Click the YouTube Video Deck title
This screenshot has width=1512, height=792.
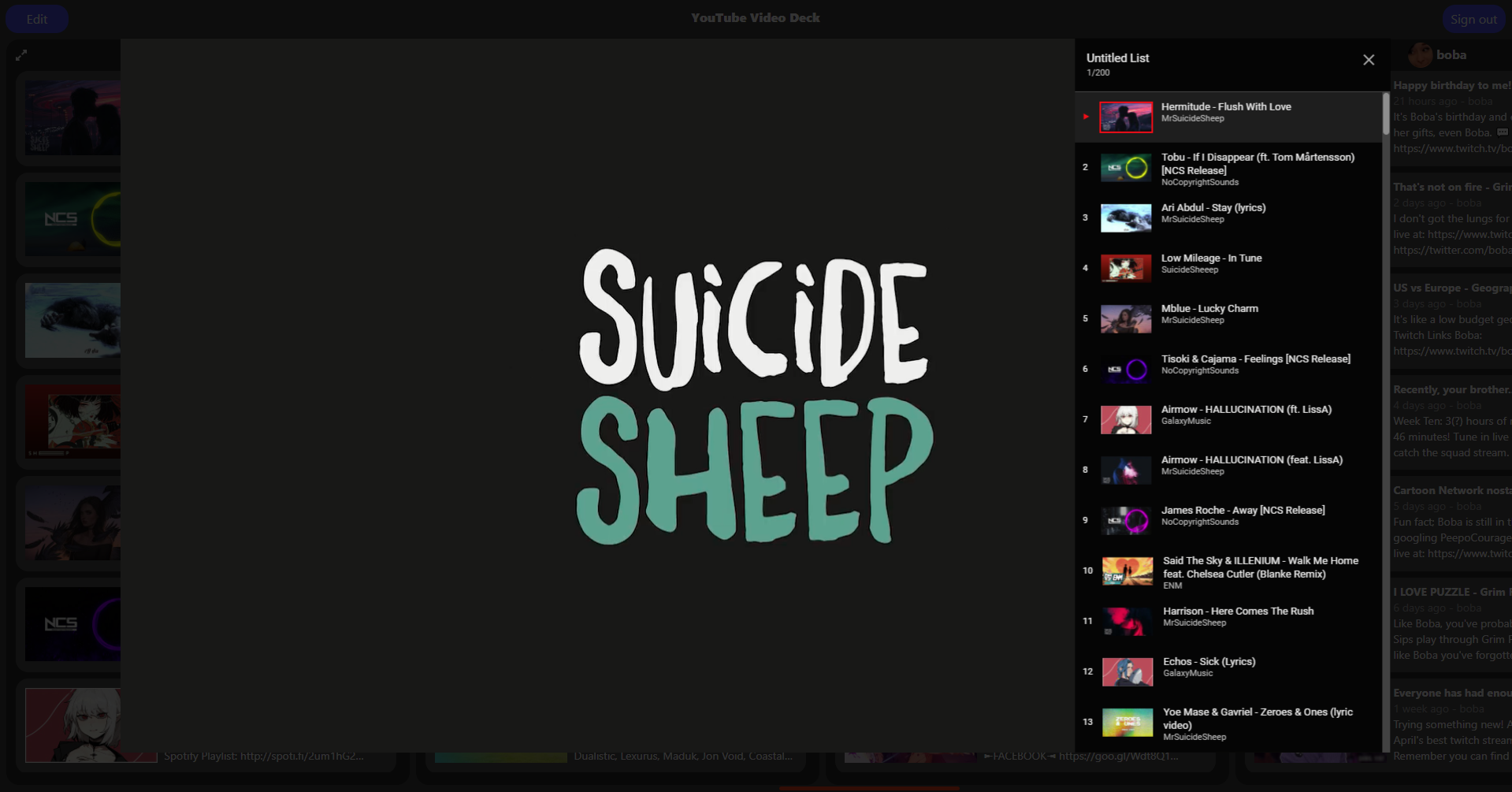[756, 18]
